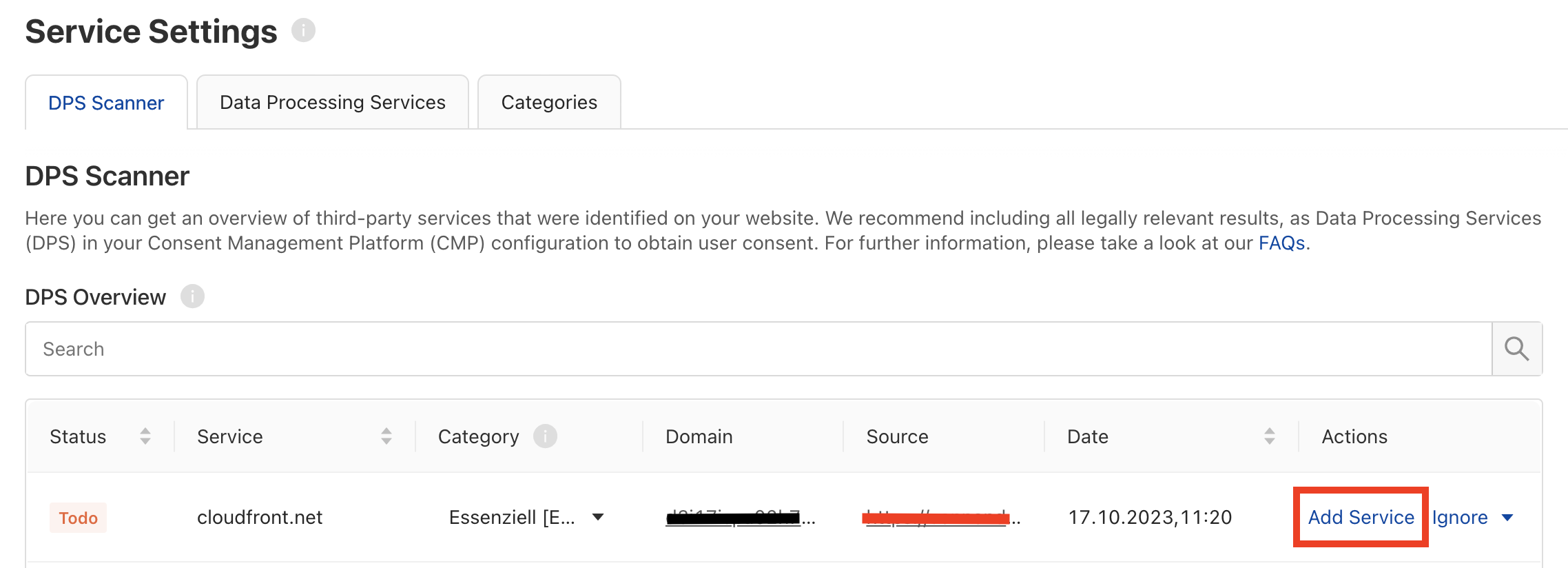Click the Todo status badge
The height and width of the screenshot is (568, 1568).
click(79, 517)
